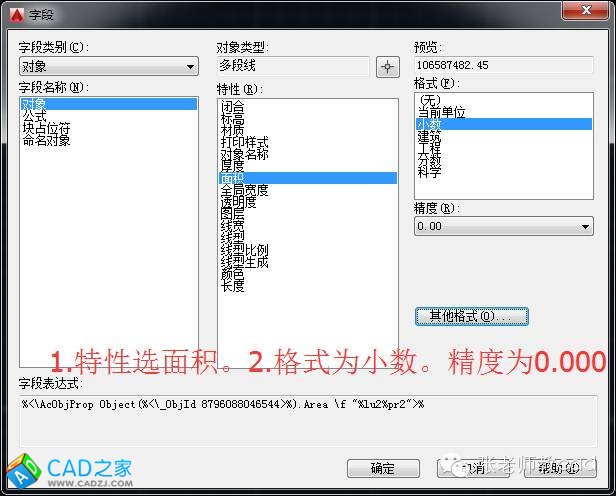Choose 科学 format option
Viewport: 616px width, 496px height.
(x=429, y=172)
